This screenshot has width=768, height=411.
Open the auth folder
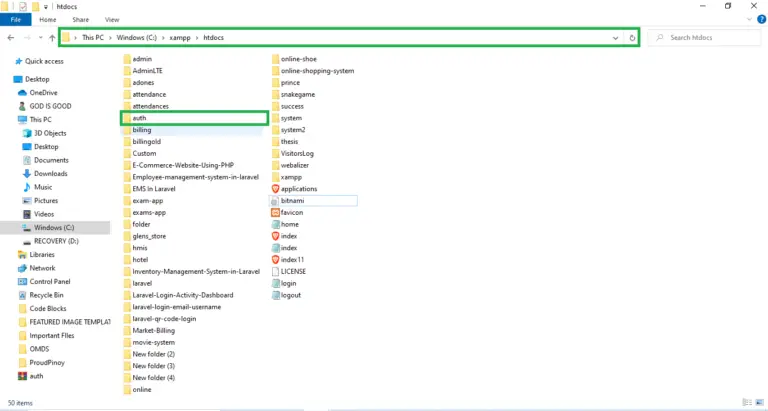[139, 118]
